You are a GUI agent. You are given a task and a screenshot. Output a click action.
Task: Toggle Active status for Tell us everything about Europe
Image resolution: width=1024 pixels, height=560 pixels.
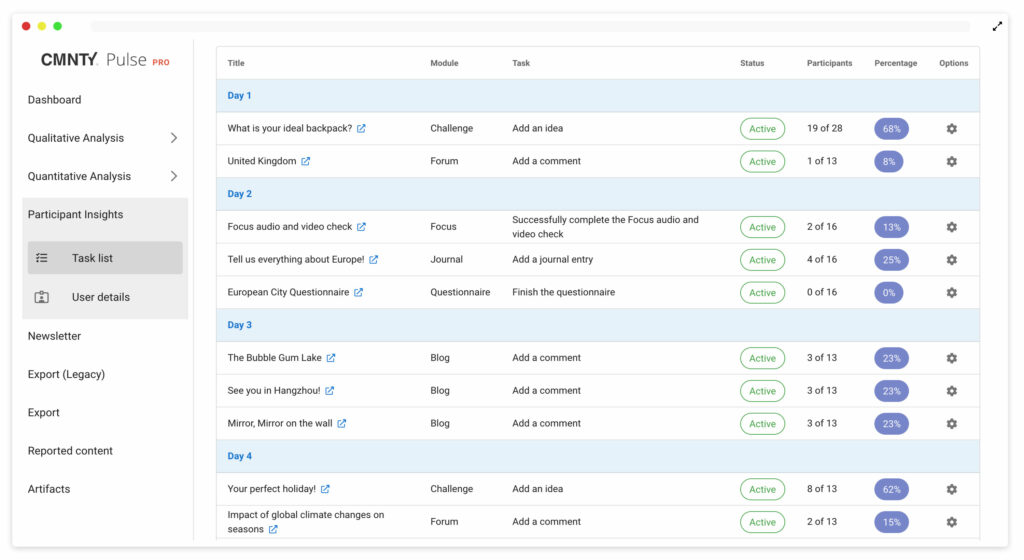[762, 260]
